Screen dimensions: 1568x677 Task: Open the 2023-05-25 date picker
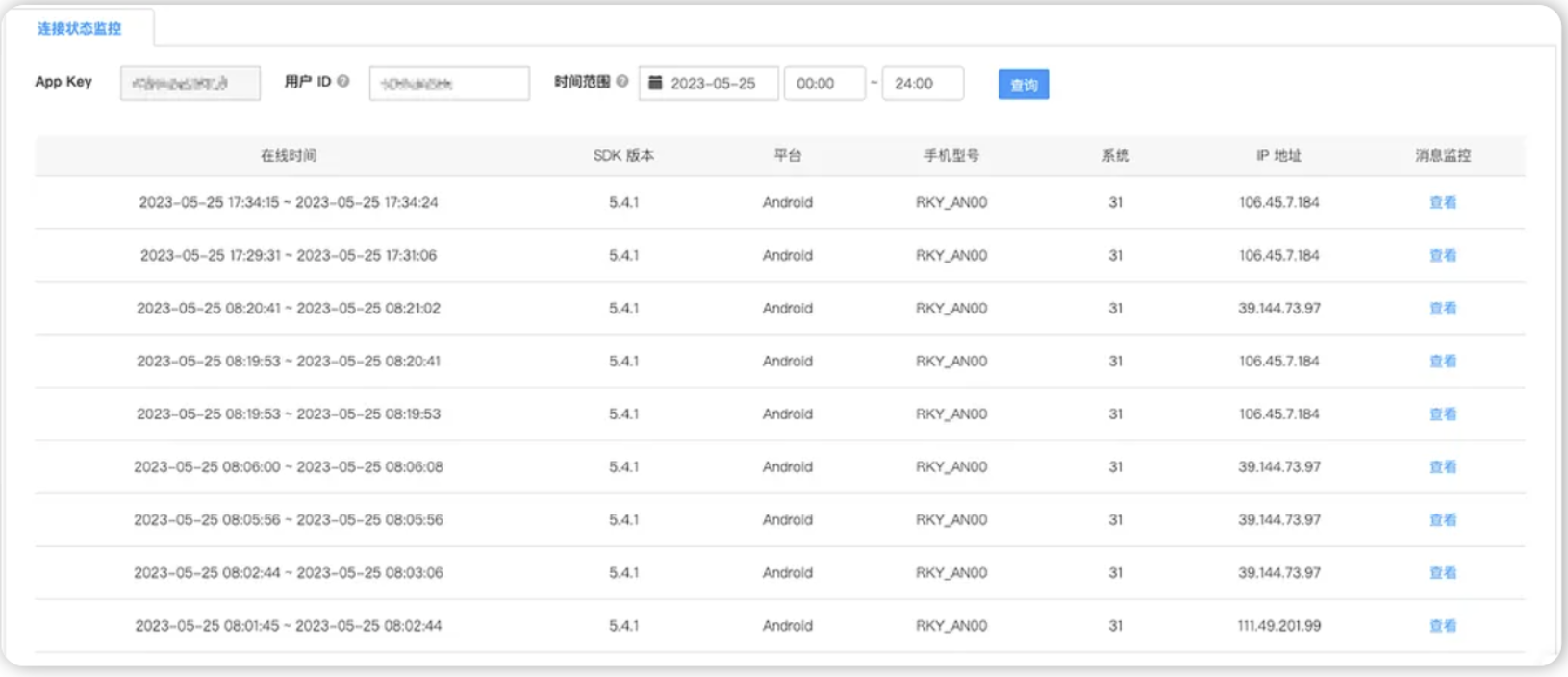tap(708, 84)
